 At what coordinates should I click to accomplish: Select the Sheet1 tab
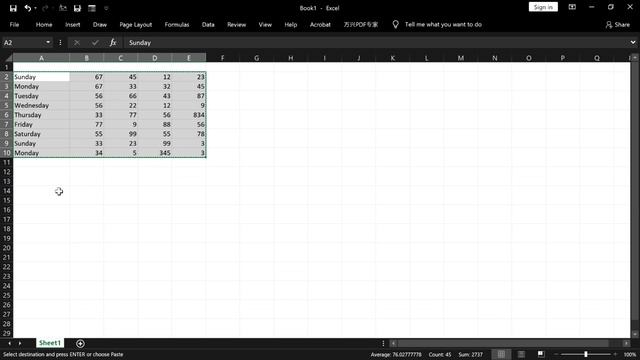coord(50,343)
